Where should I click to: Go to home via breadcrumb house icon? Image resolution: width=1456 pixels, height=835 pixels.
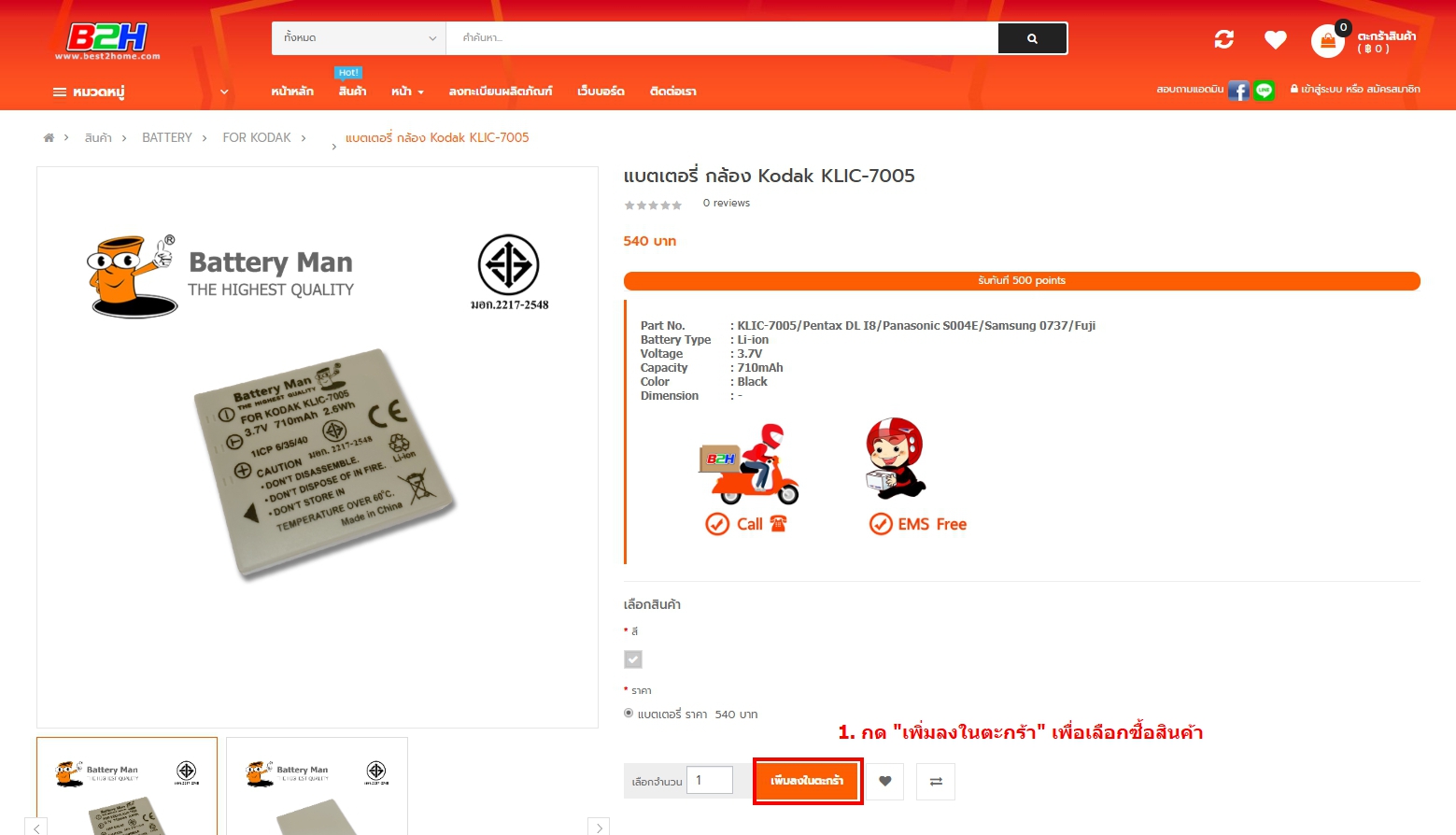point(49,137)
